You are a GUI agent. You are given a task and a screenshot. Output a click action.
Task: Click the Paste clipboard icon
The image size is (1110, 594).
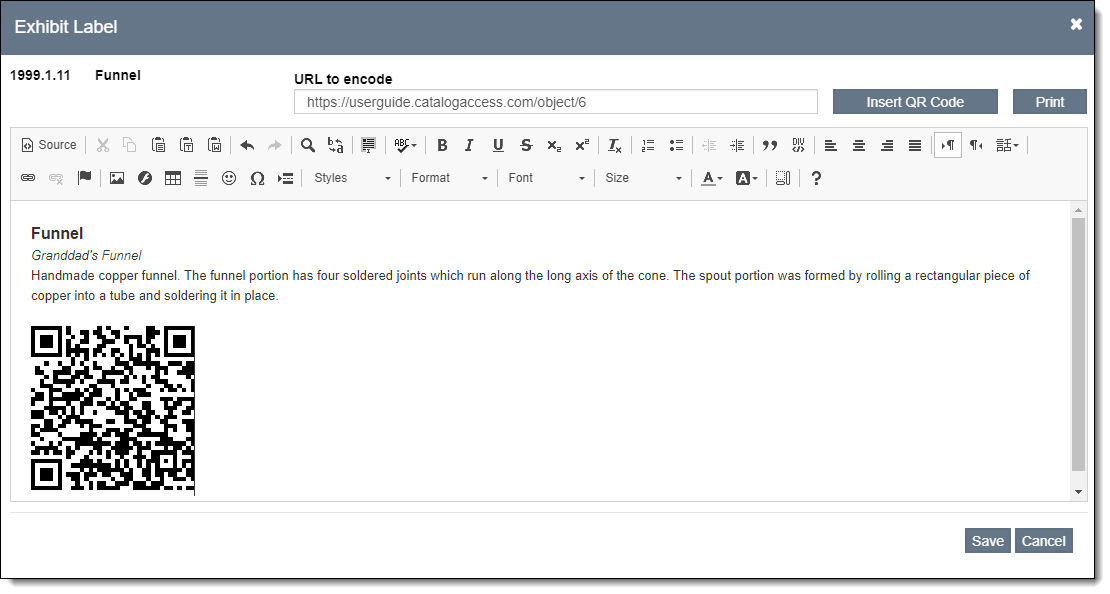click(x=159, y=145)
